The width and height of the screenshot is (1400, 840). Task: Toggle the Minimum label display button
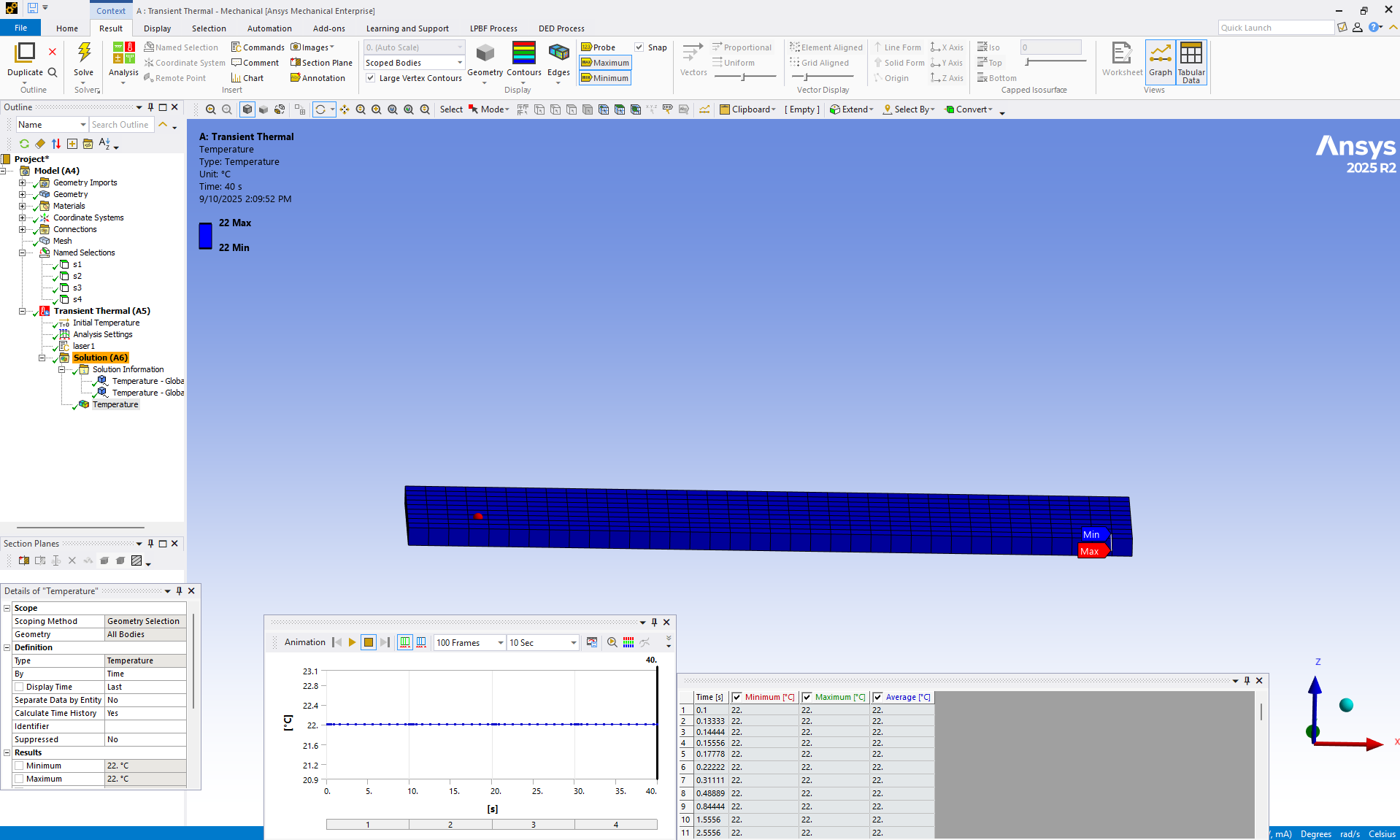(605, 78)
